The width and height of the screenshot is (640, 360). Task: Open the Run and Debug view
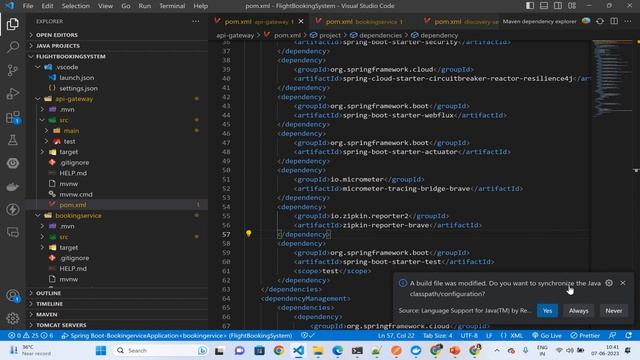pos(13,93)
